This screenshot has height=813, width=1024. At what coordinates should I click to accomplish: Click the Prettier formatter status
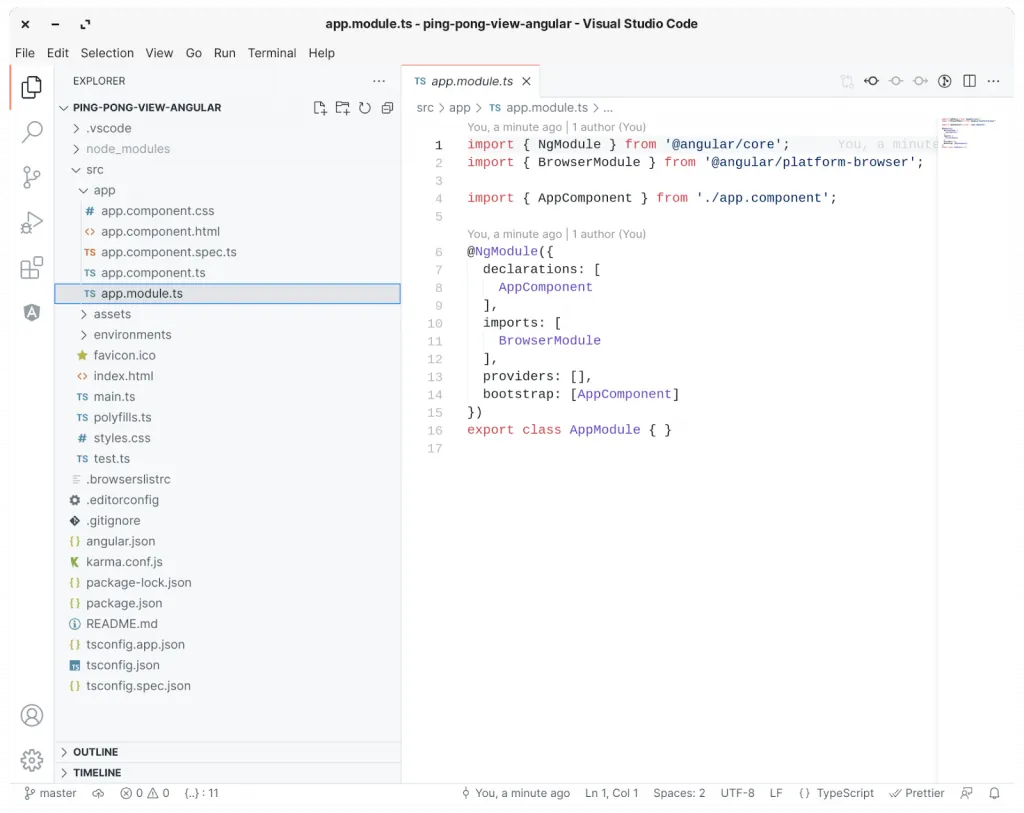point(917,793)
